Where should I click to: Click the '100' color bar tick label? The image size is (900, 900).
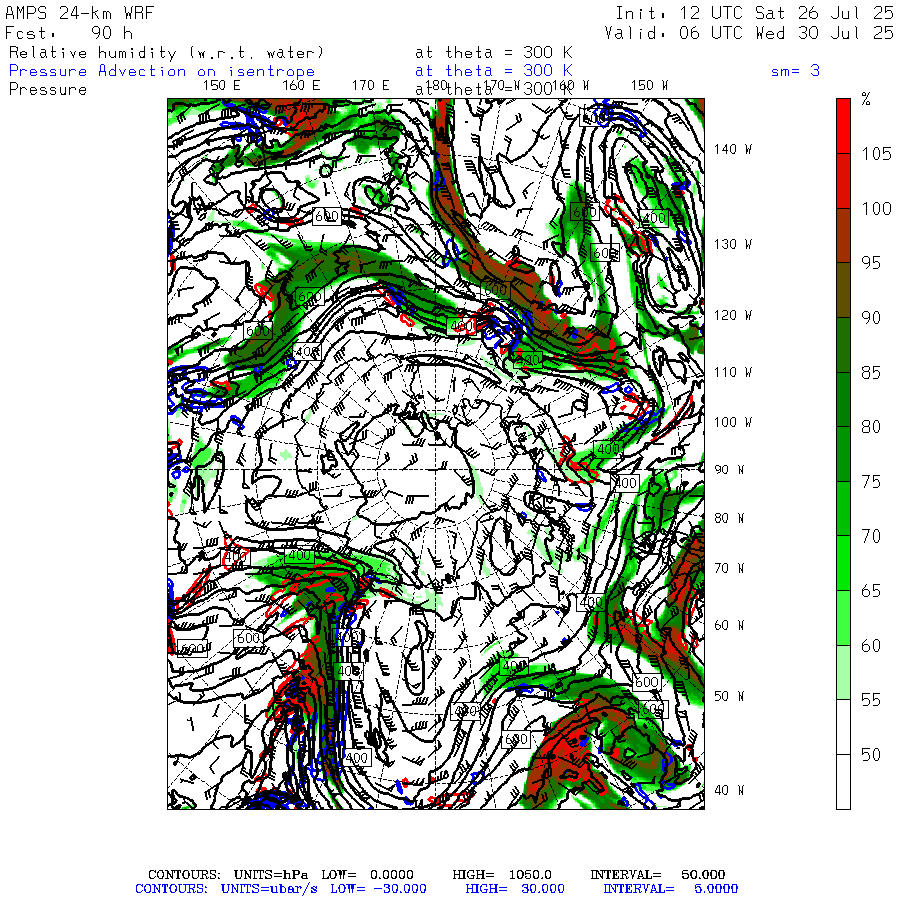[x=876, y=208]
